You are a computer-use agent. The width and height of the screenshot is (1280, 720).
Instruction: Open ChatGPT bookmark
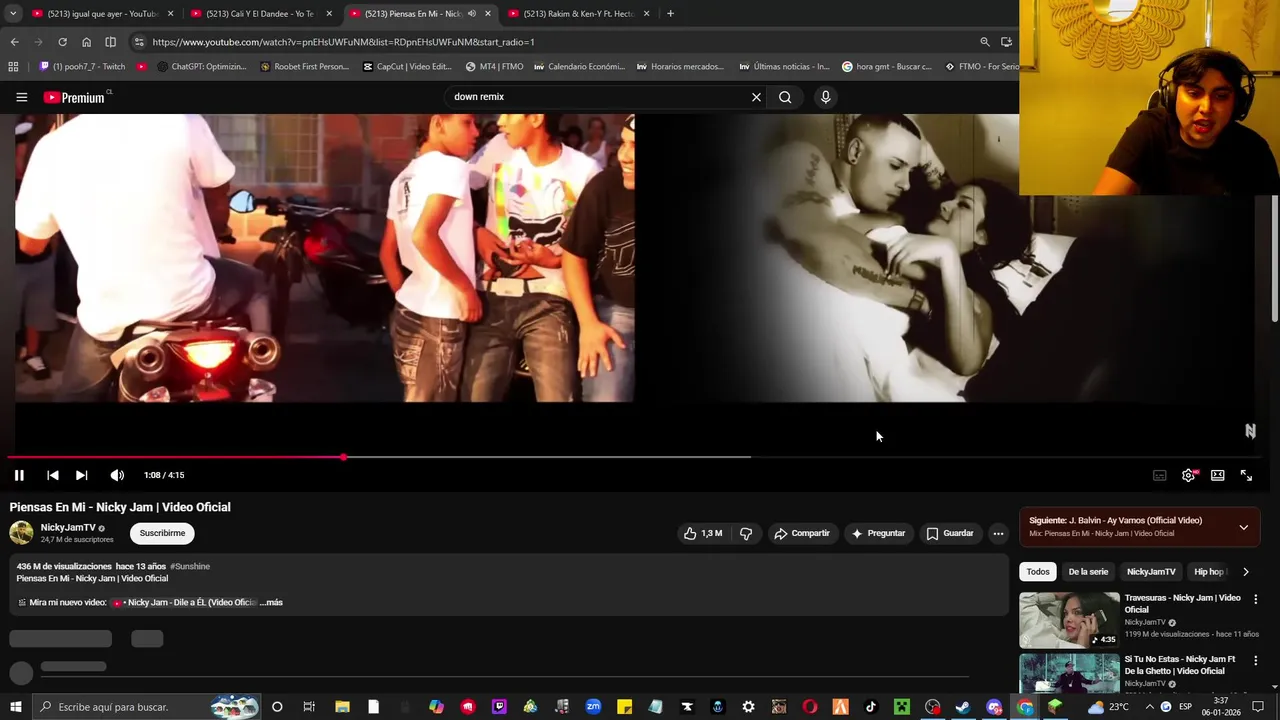[x=202, y=67]
